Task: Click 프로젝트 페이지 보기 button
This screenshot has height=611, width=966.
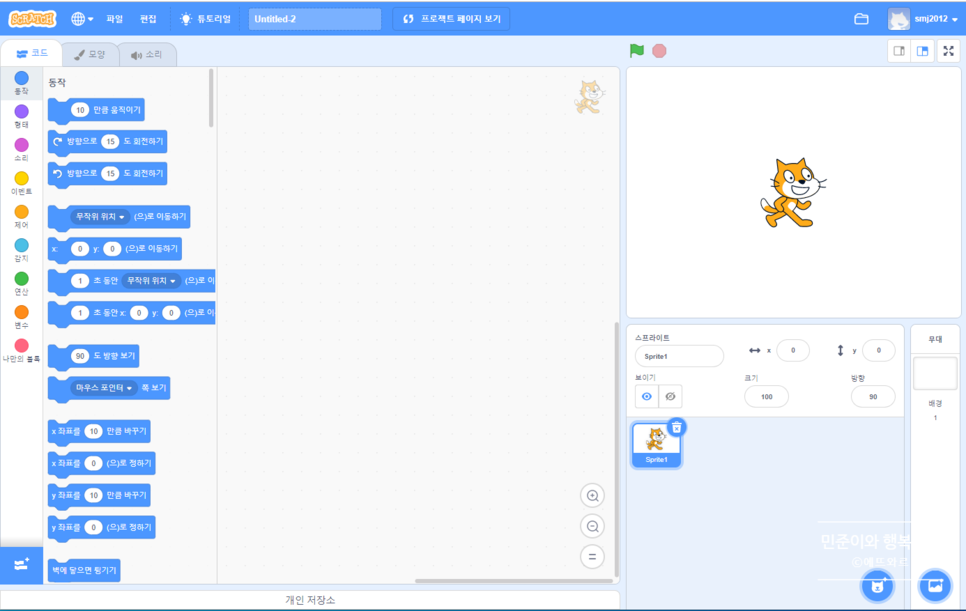Action: [x=451, y=19]
